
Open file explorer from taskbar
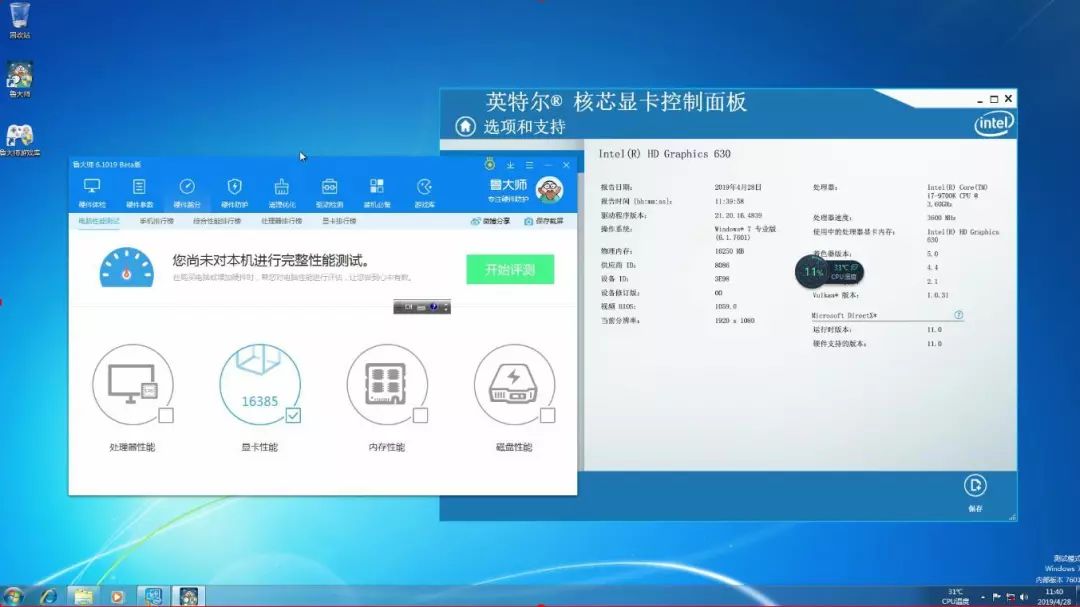click(x=83, y=596)
